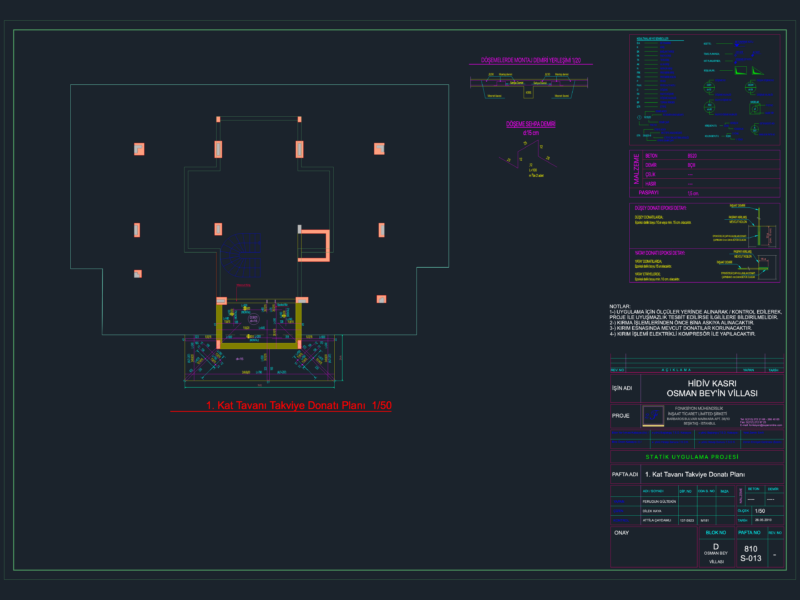
Task: Select the 'DÜŞEY DONATI EPOKSİ DETAYI' heading
Action: (660, 208)
